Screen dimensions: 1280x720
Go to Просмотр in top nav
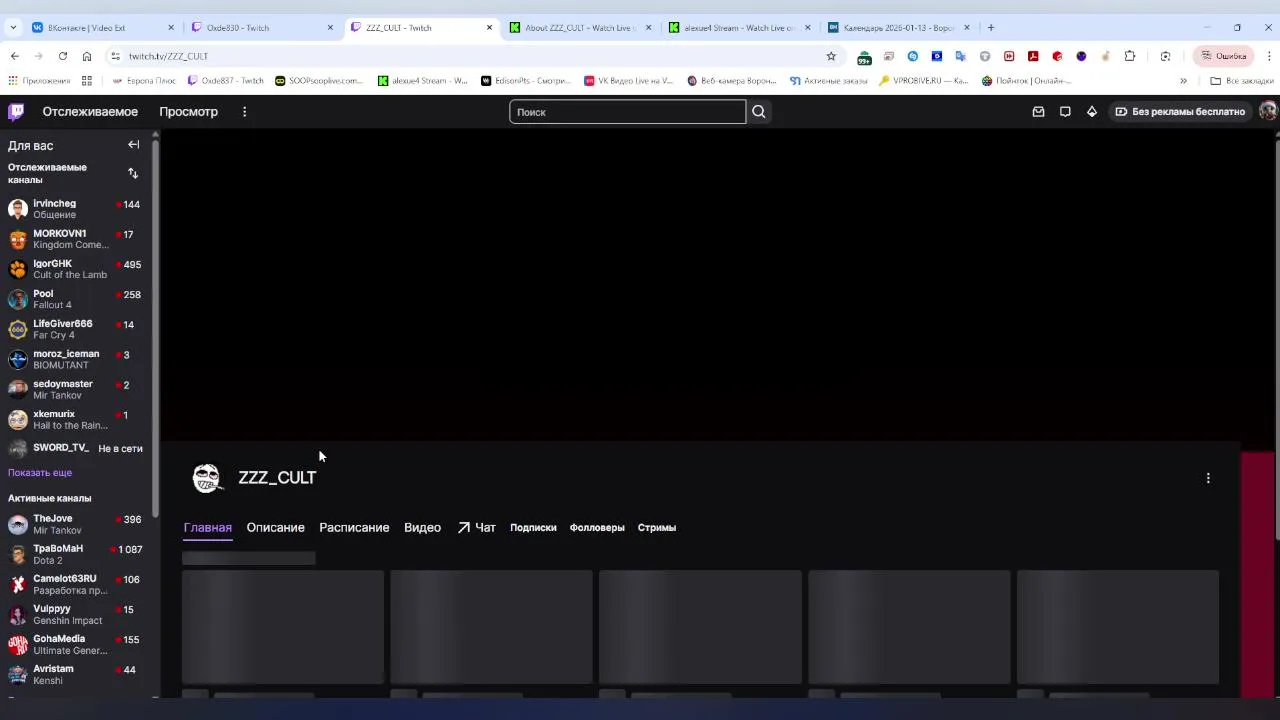[188, 111]
